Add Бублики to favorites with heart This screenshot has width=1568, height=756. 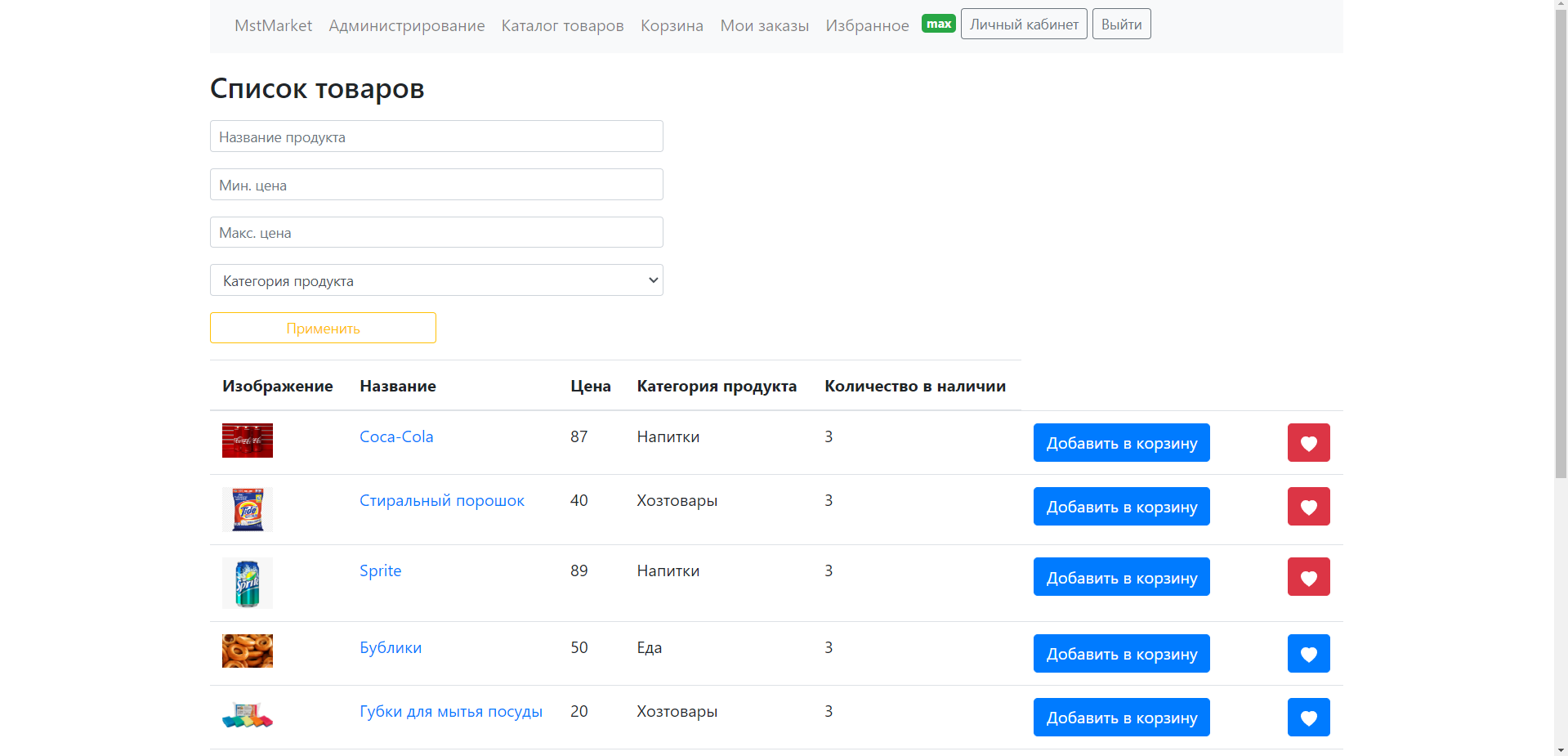click(x=1308, y=654)
